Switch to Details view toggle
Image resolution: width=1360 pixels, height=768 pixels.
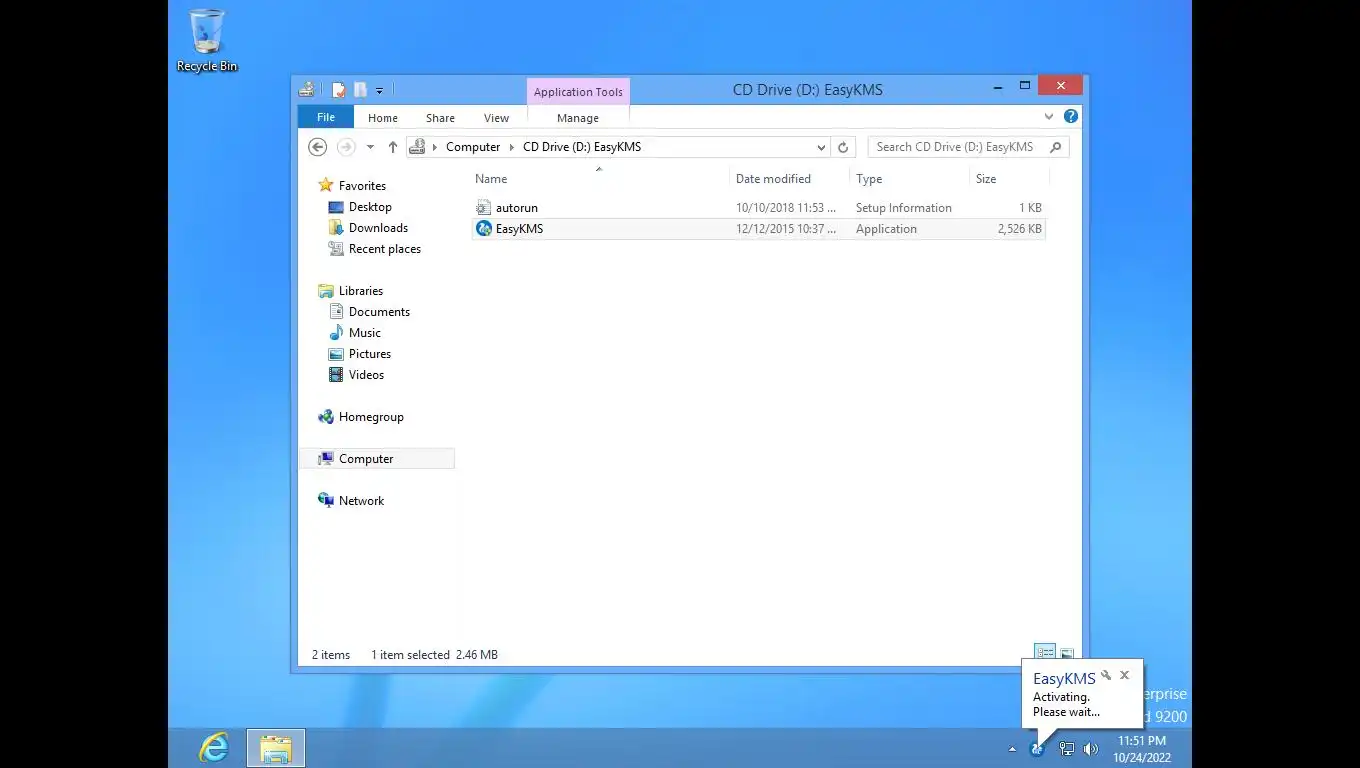[1045, 654]
